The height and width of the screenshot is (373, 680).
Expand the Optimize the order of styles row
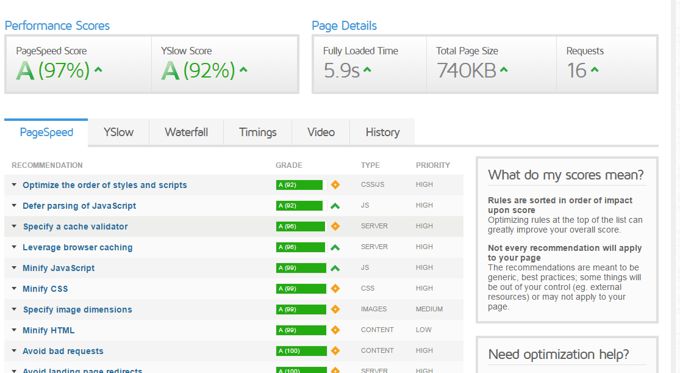pos(14,185)
